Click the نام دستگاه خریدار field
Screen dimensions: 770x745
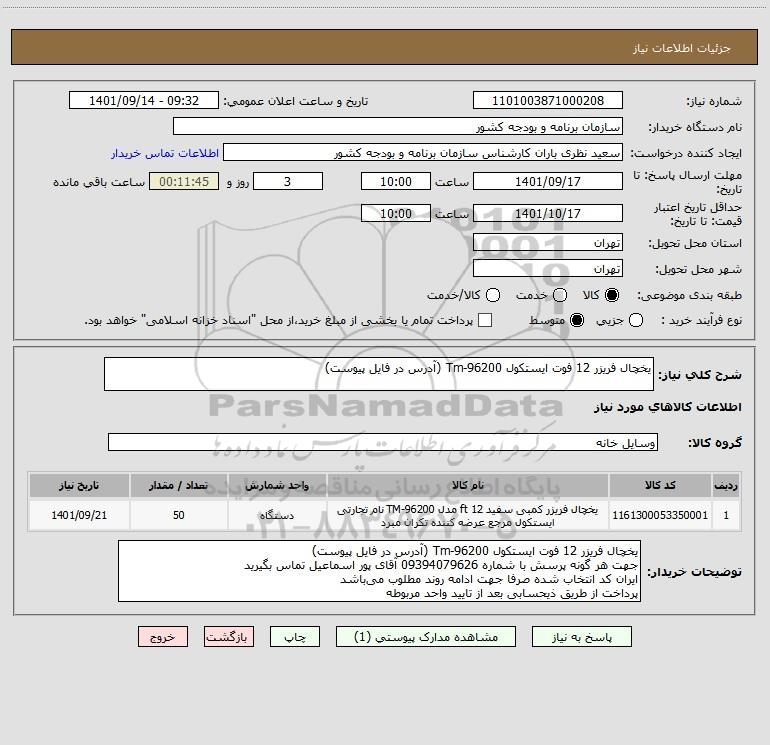(x=398, y=126)
